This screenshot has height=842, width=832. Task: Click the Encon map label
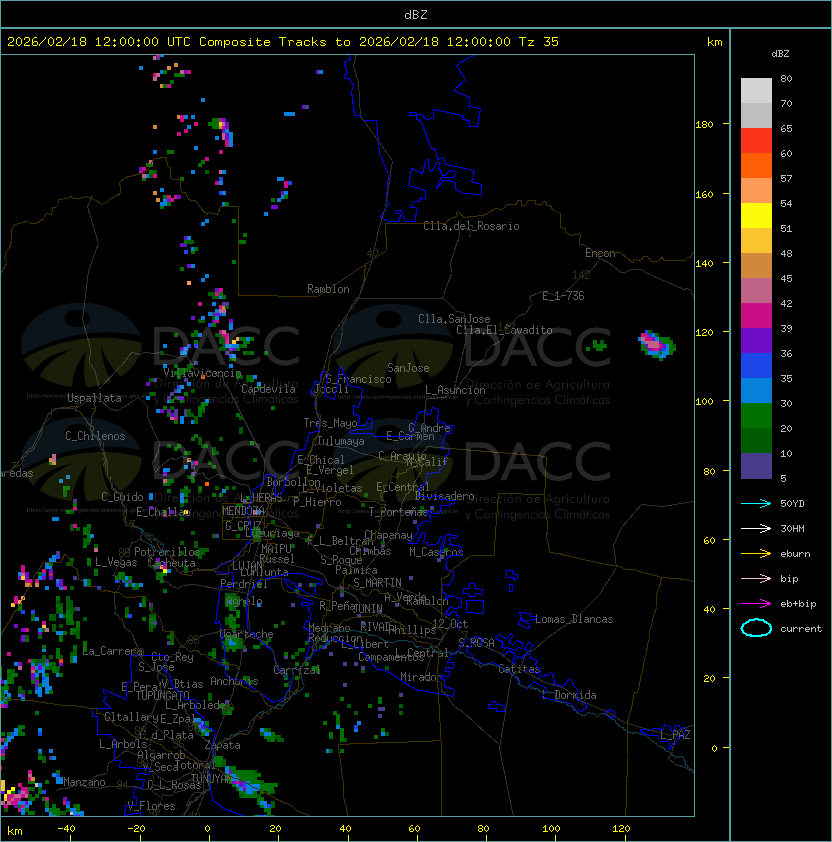pos(600,253)
